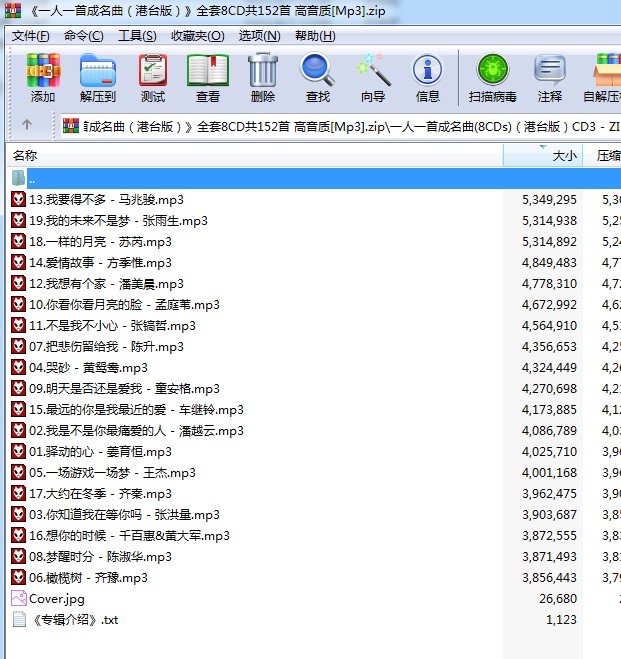Click mp3 icon of 01.驿动的心 file
This screenshot has height=659, width=621.
coord(18,451)
